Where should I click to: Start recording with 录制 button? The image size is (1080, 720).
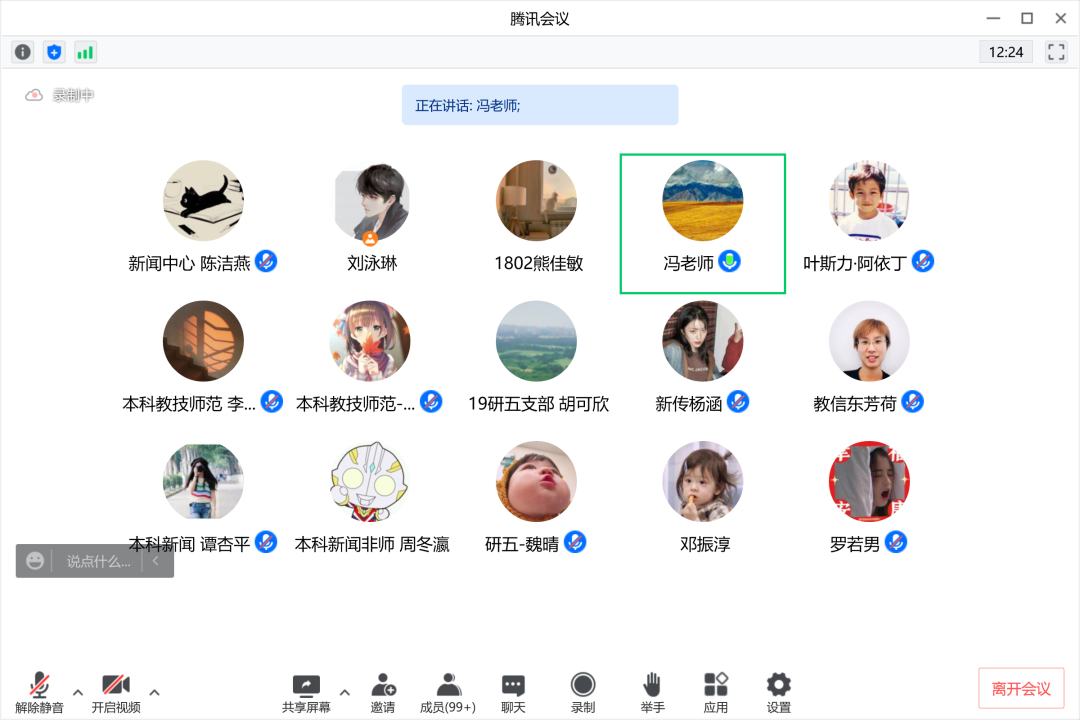[x=583, y=691]
